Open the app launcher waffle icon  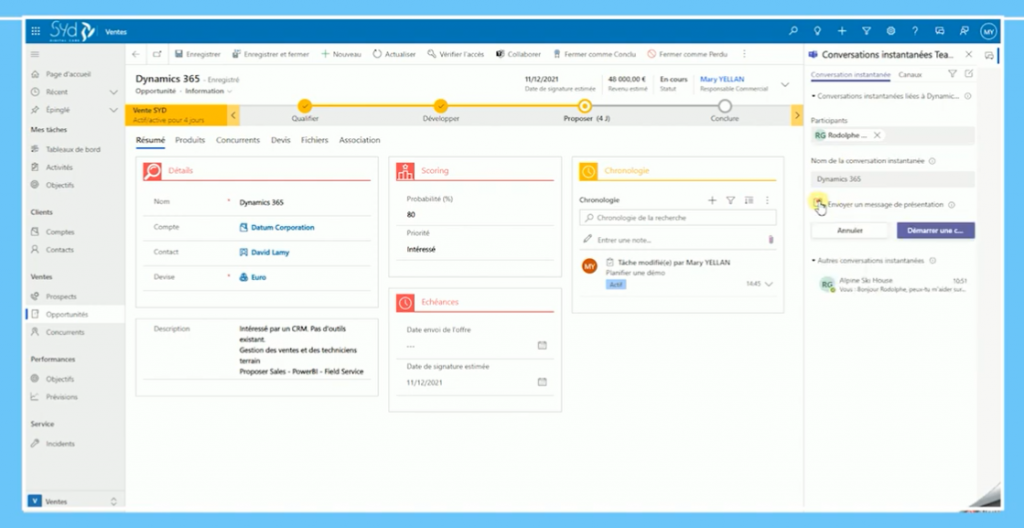[35, 31]
